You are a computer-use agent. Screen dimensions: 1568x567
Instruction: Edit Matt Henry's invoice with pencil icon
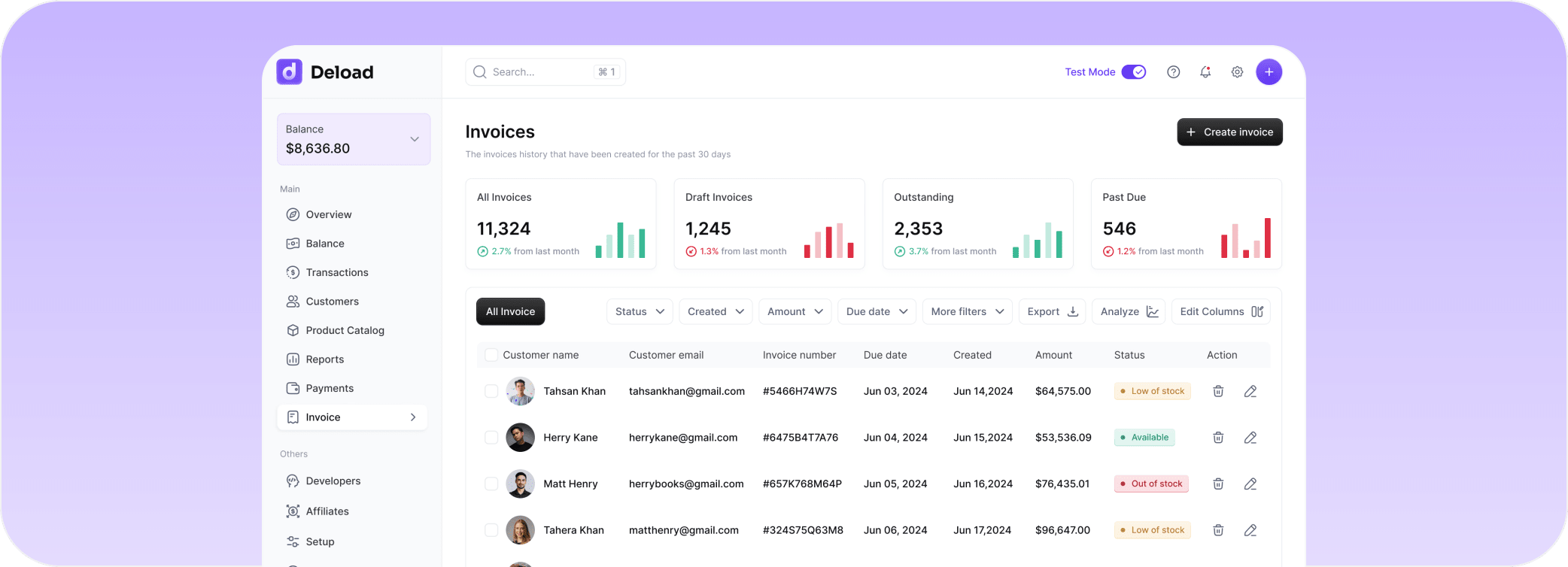point(1250,484)
